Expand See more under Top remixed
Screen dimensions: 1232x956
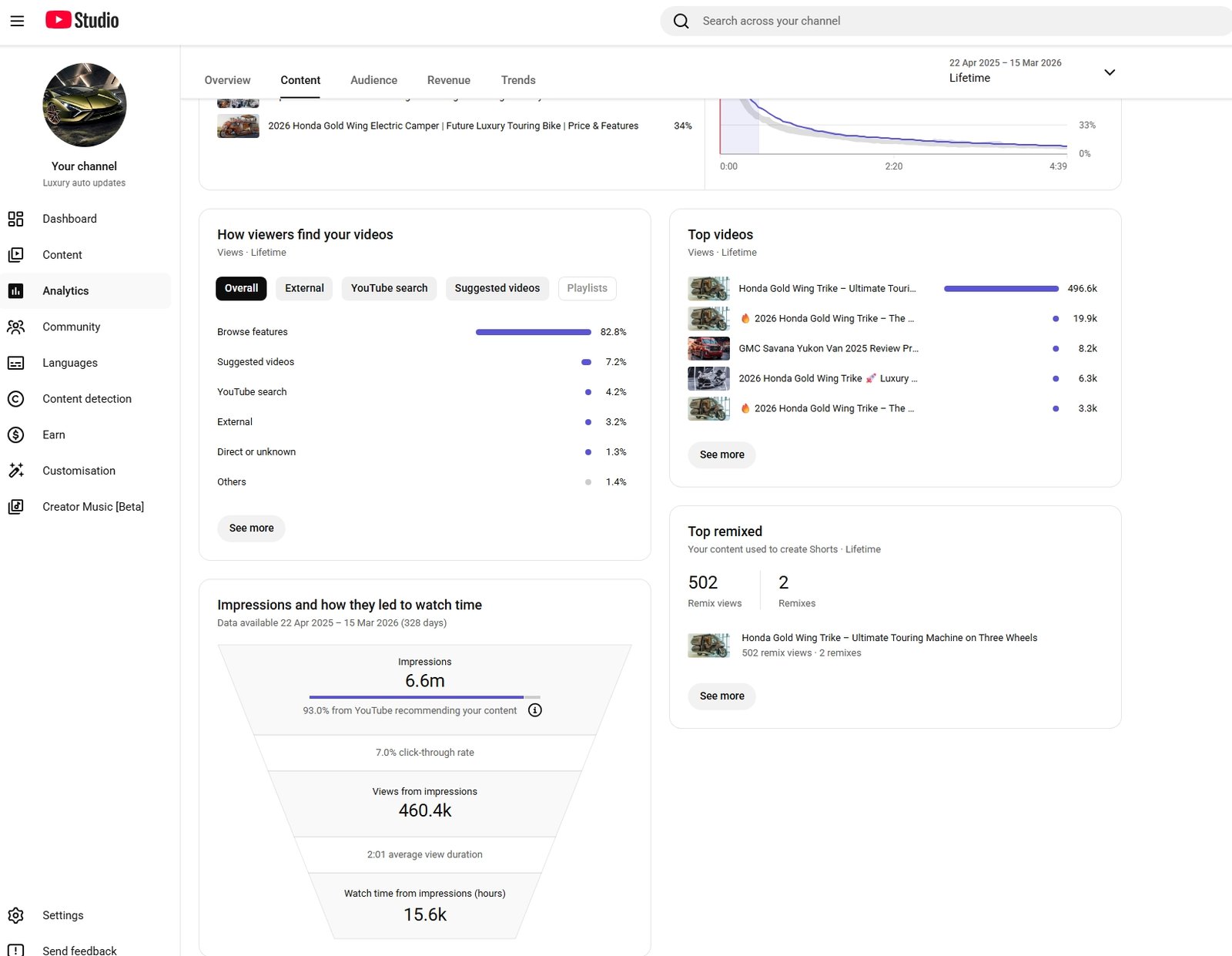click(x=721, y=696)
